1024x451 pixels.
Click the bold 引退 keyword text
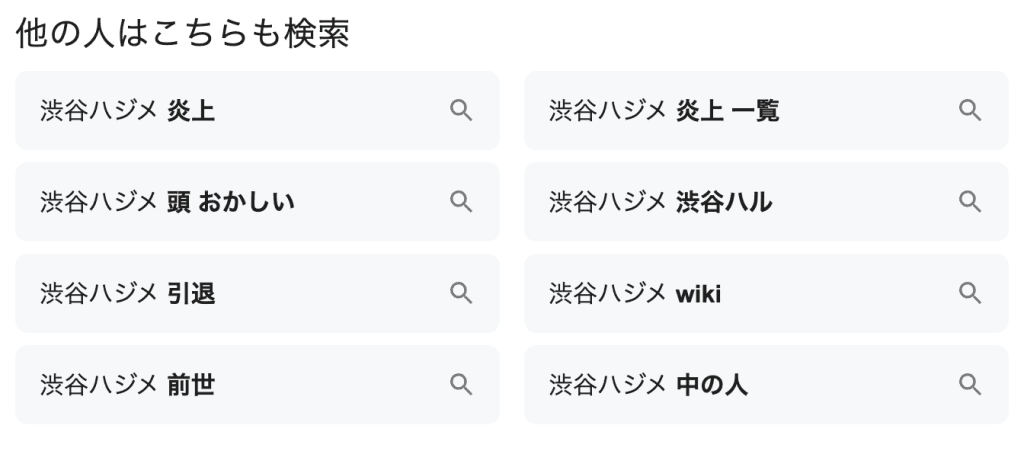191,294
